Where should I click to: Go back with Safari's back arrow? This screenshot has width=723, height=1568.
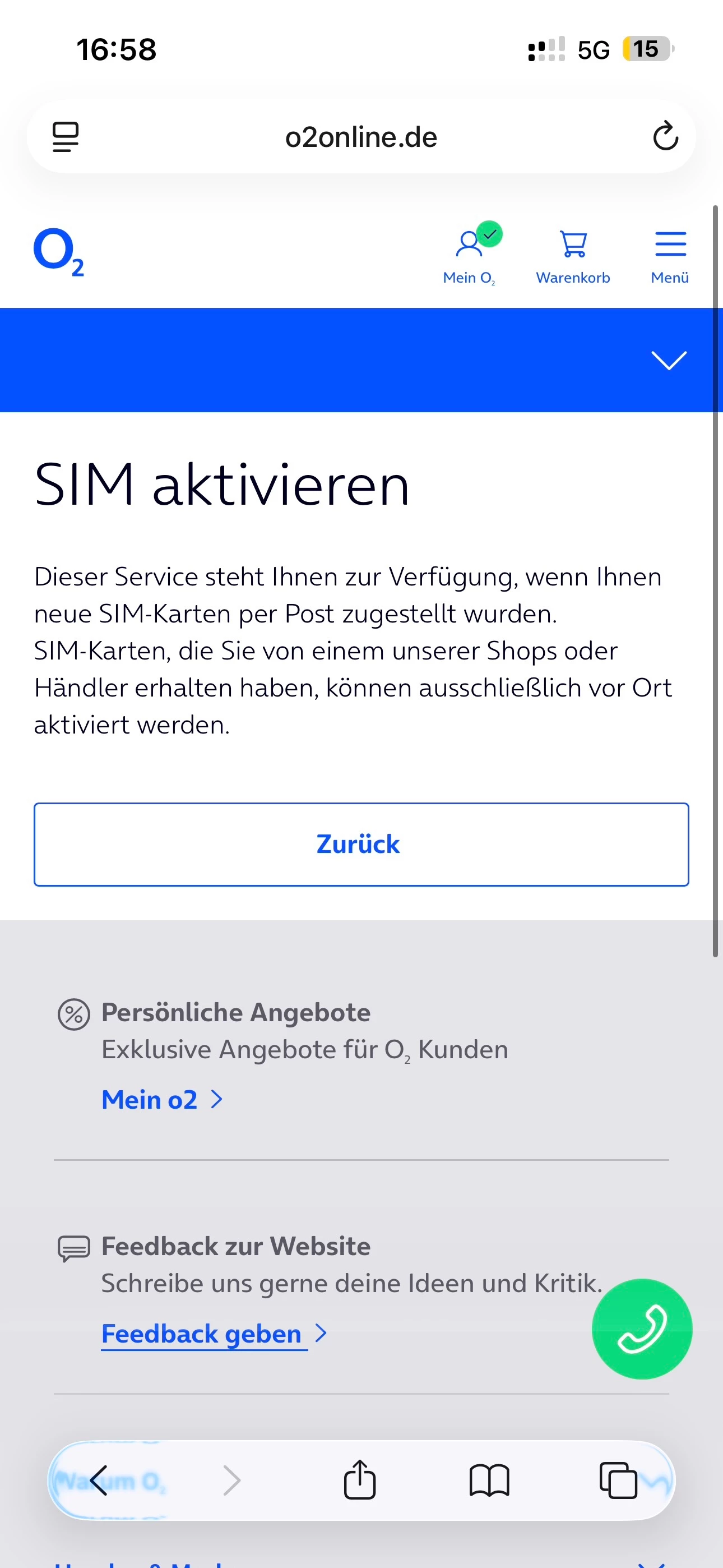[x=99, y=1480]
